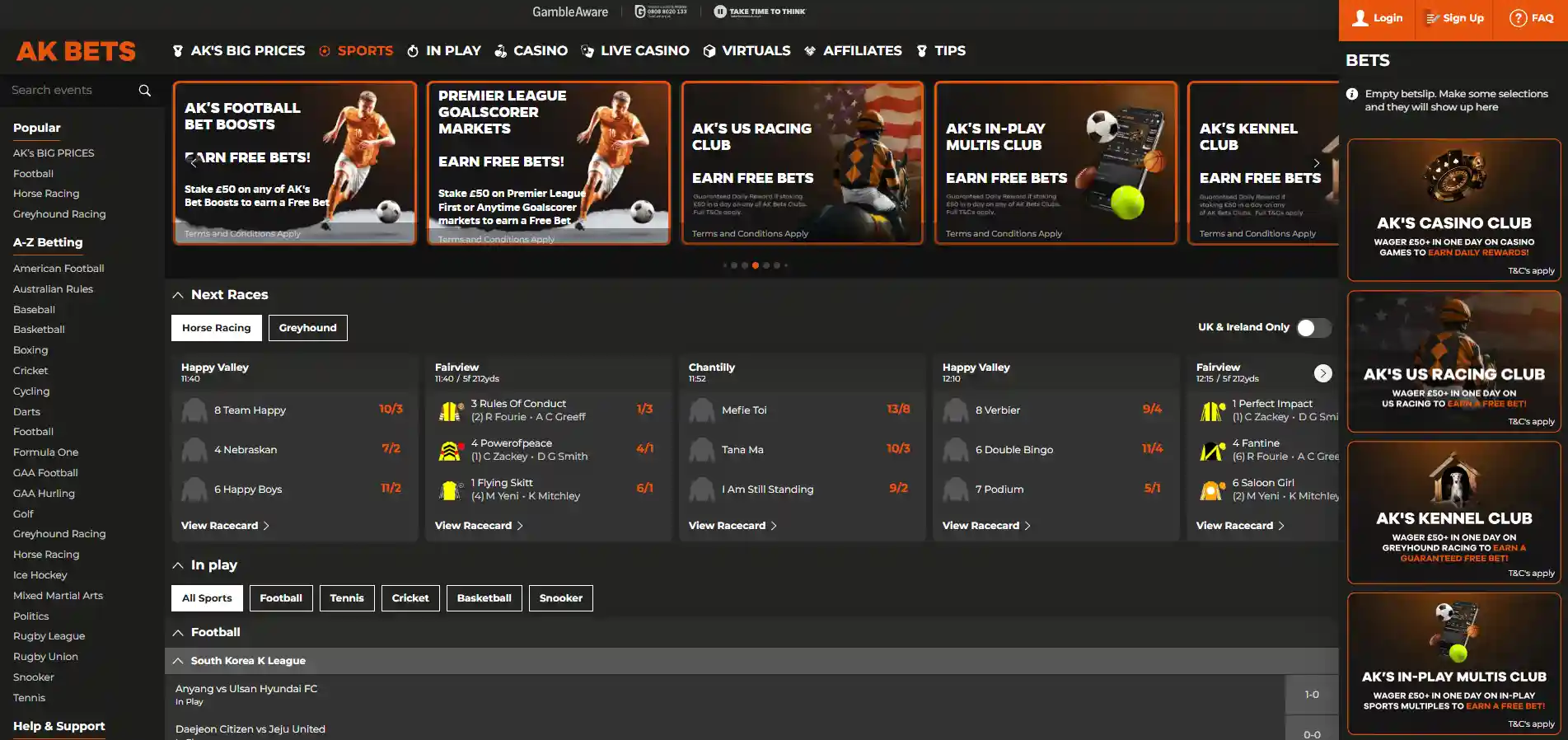Screen dimensions: 1568x740
Task: Click Rules Of Conduct jockey silks icon
Action: point(450,410)
